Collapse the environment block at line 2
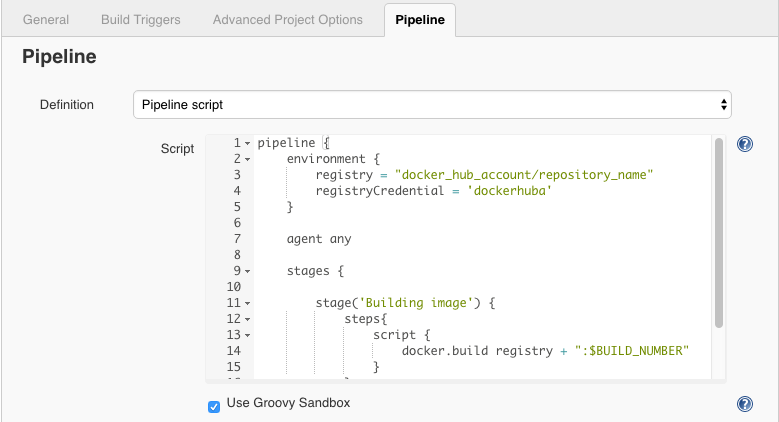Screen dimensions: 779x422 (248, 159)
